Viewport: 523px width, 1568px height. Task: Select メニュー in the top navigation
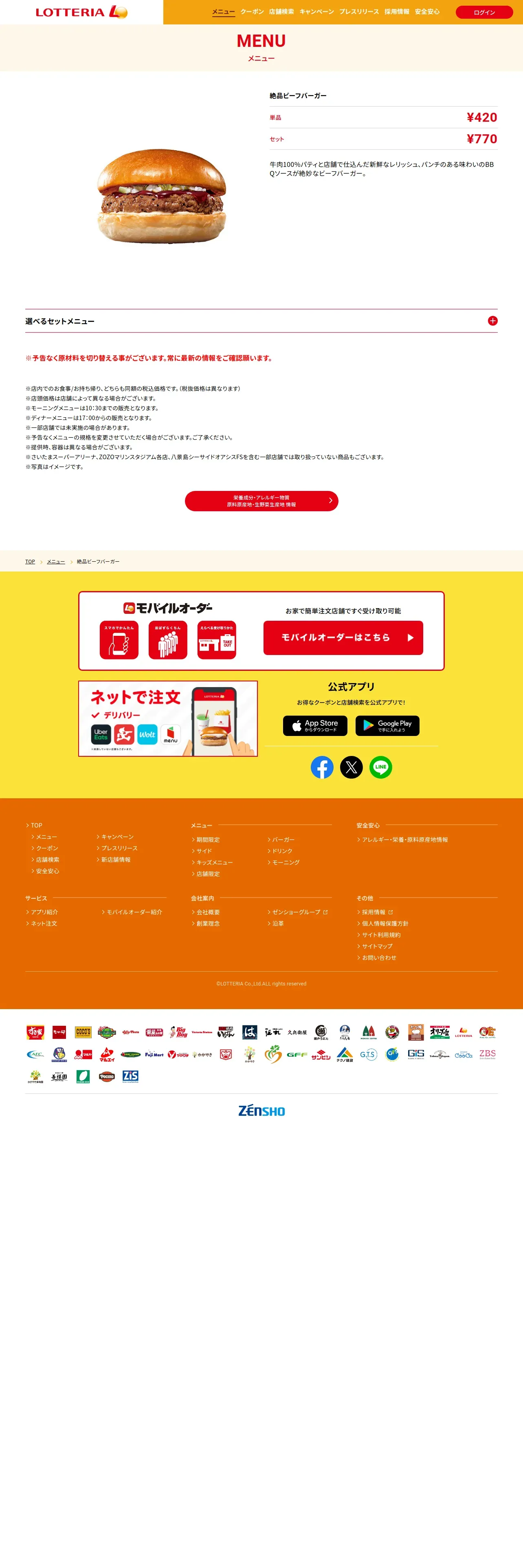224,11
